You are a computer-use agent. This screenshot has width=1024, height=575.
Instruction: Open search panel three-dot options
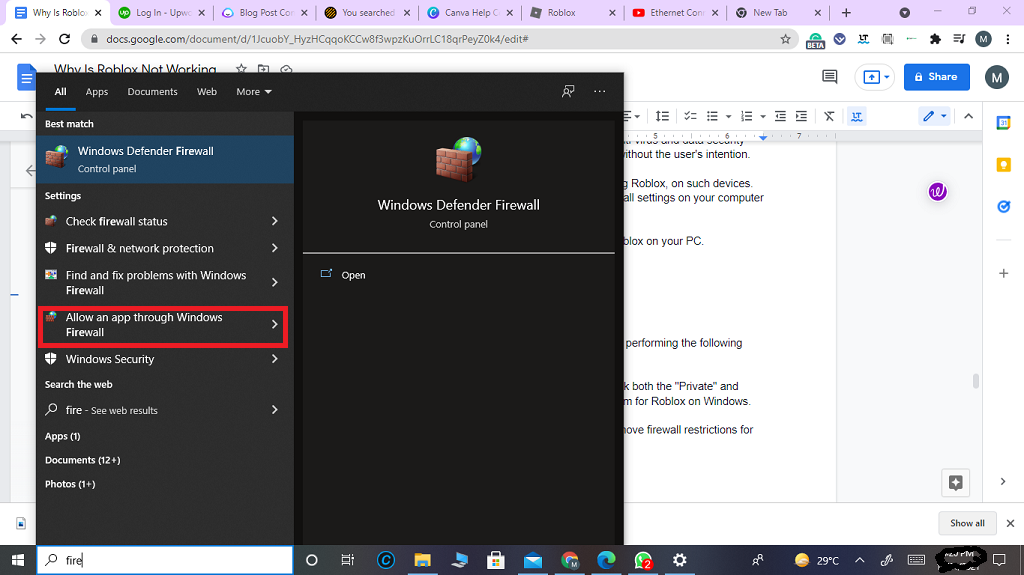[600, 91]
